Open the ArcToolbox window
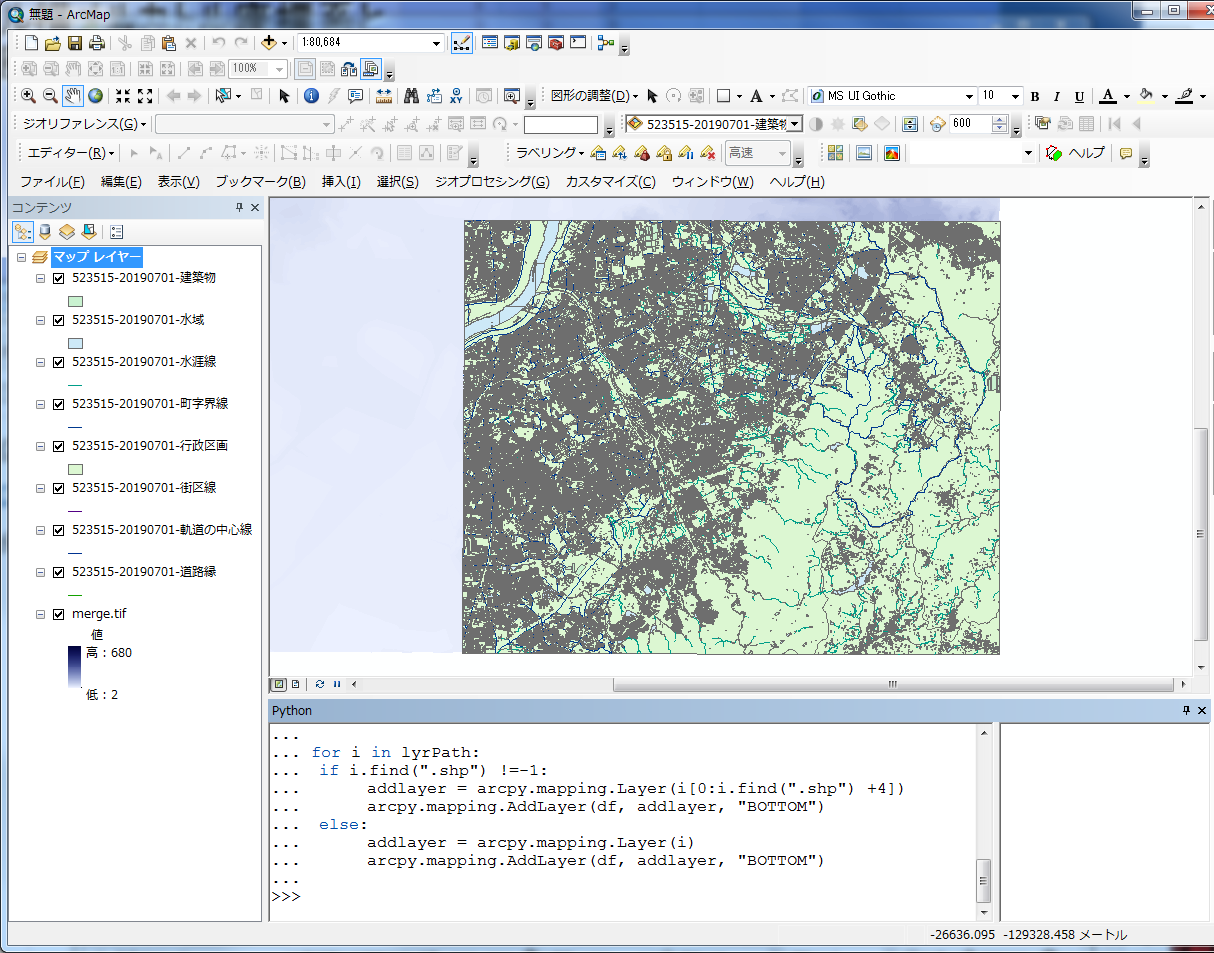The width and height of the screenshot is (1214, 953). point(554,43)
